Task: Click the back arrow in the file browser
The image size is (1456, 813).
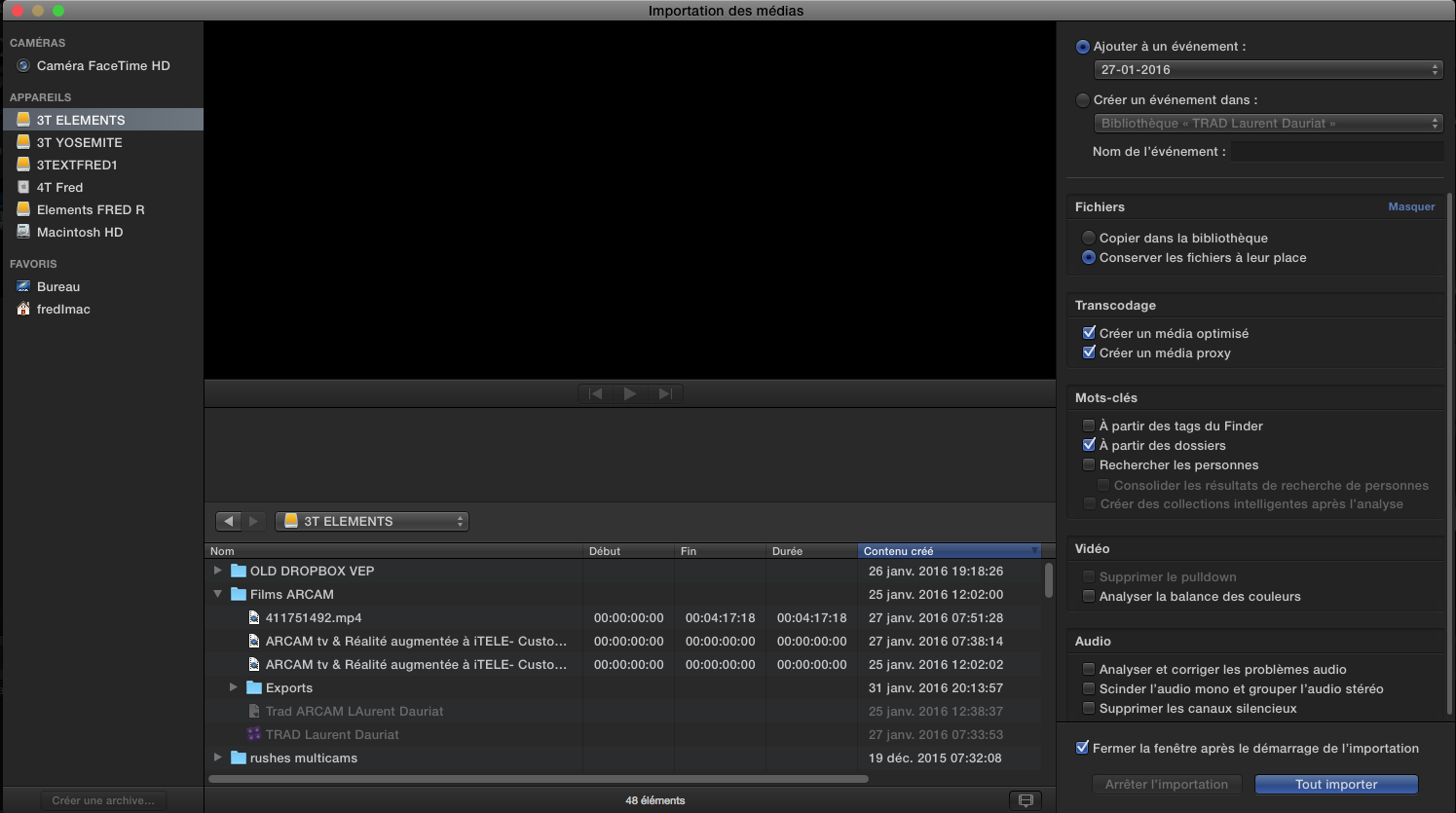Action: pos(228,521)
